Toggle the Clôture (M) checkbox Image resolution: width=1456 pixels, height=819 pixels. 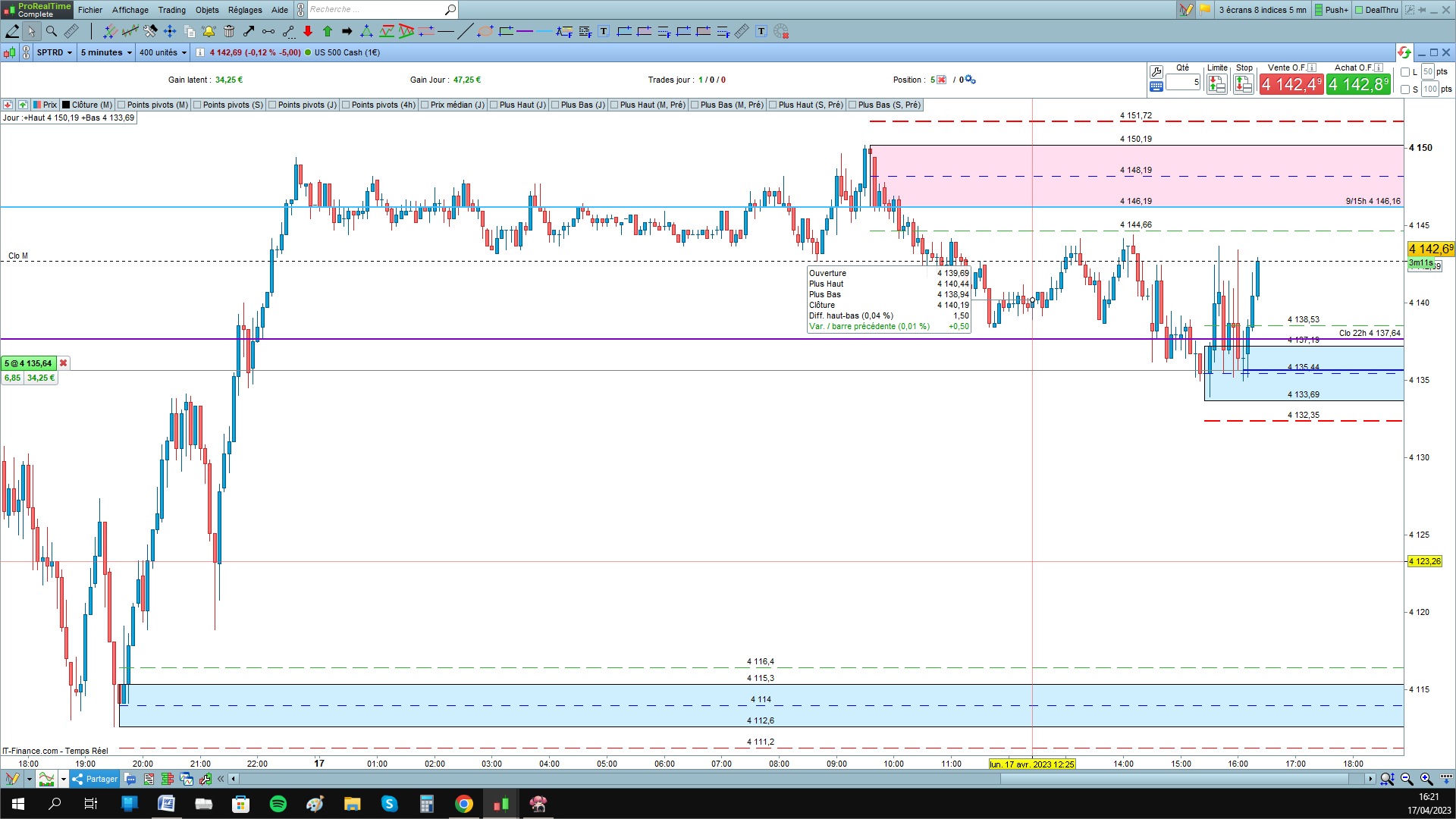click(x=66, y=105)
